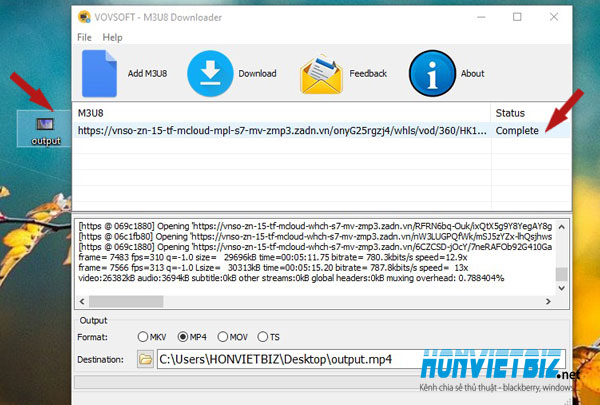Minimize the M3U8 Downloader window
Viewport: 600px width, 405px height.
(481, 17)
